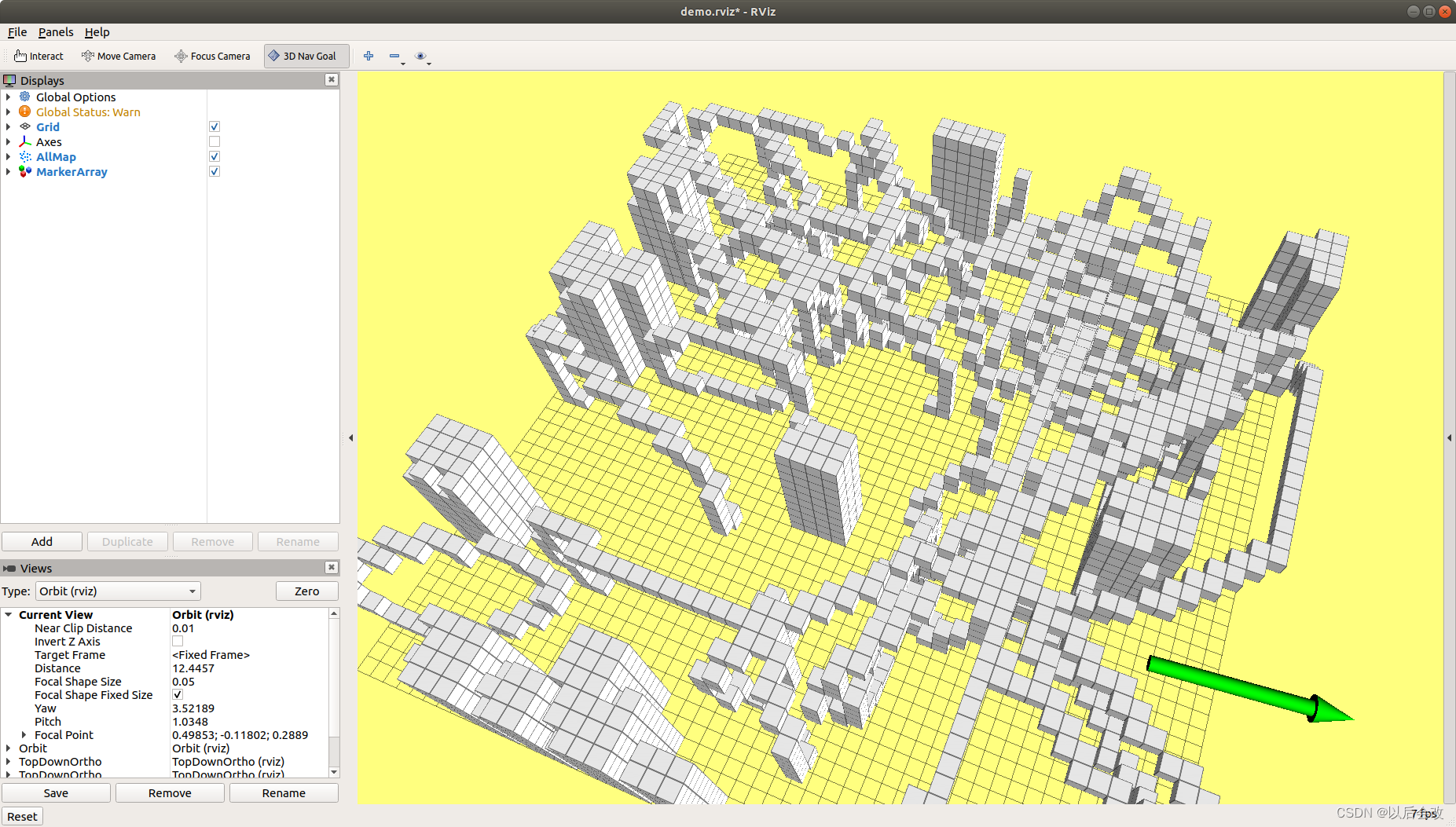Enable the Axes display checkbox
Viewport: 1456px width, 827px height.
[x=215, y=141]
